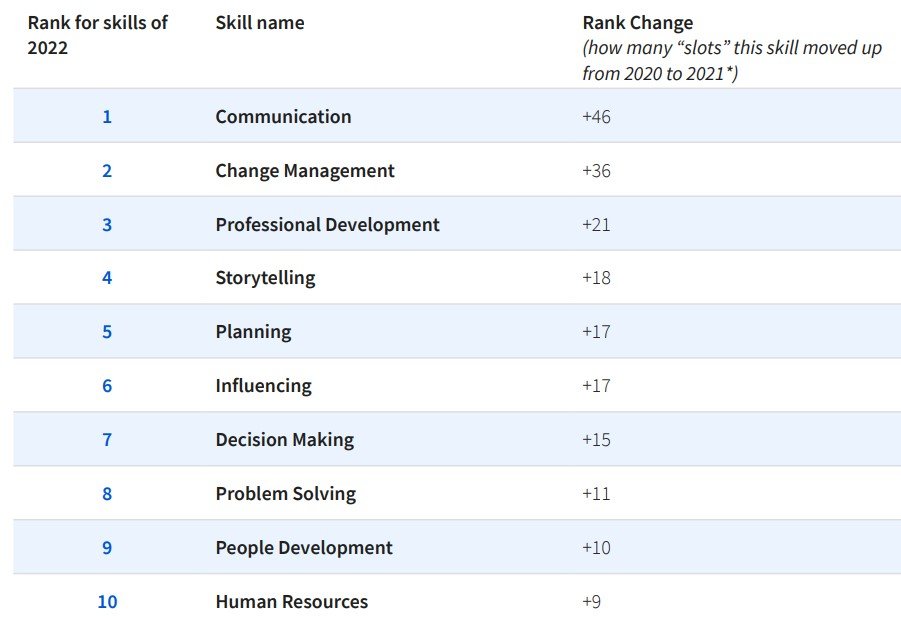Click the "Rank Change" column header
Screen dimensions: 901x636
tap(637, 22)
